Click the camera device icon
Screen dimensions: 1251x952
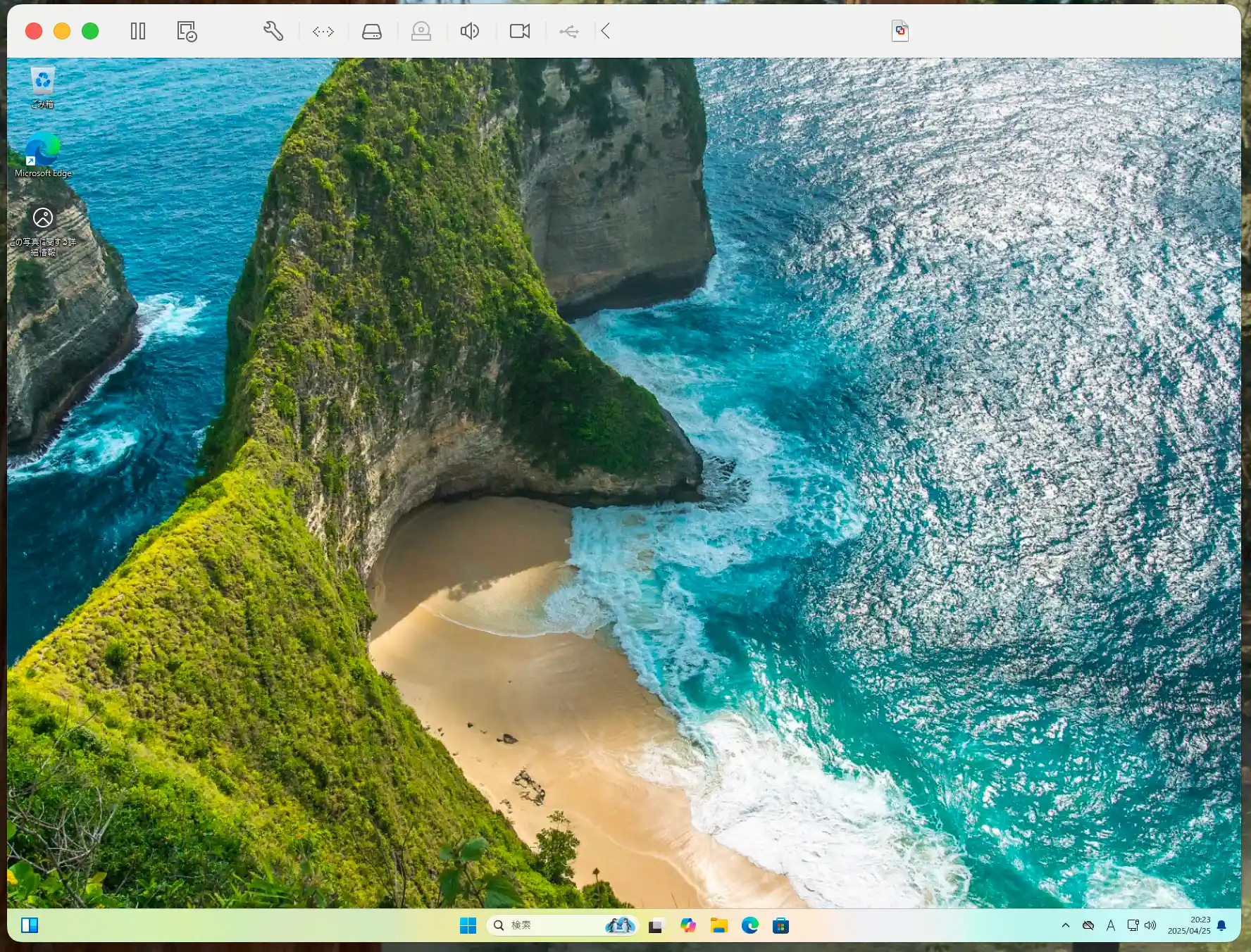tap(520, 31)
